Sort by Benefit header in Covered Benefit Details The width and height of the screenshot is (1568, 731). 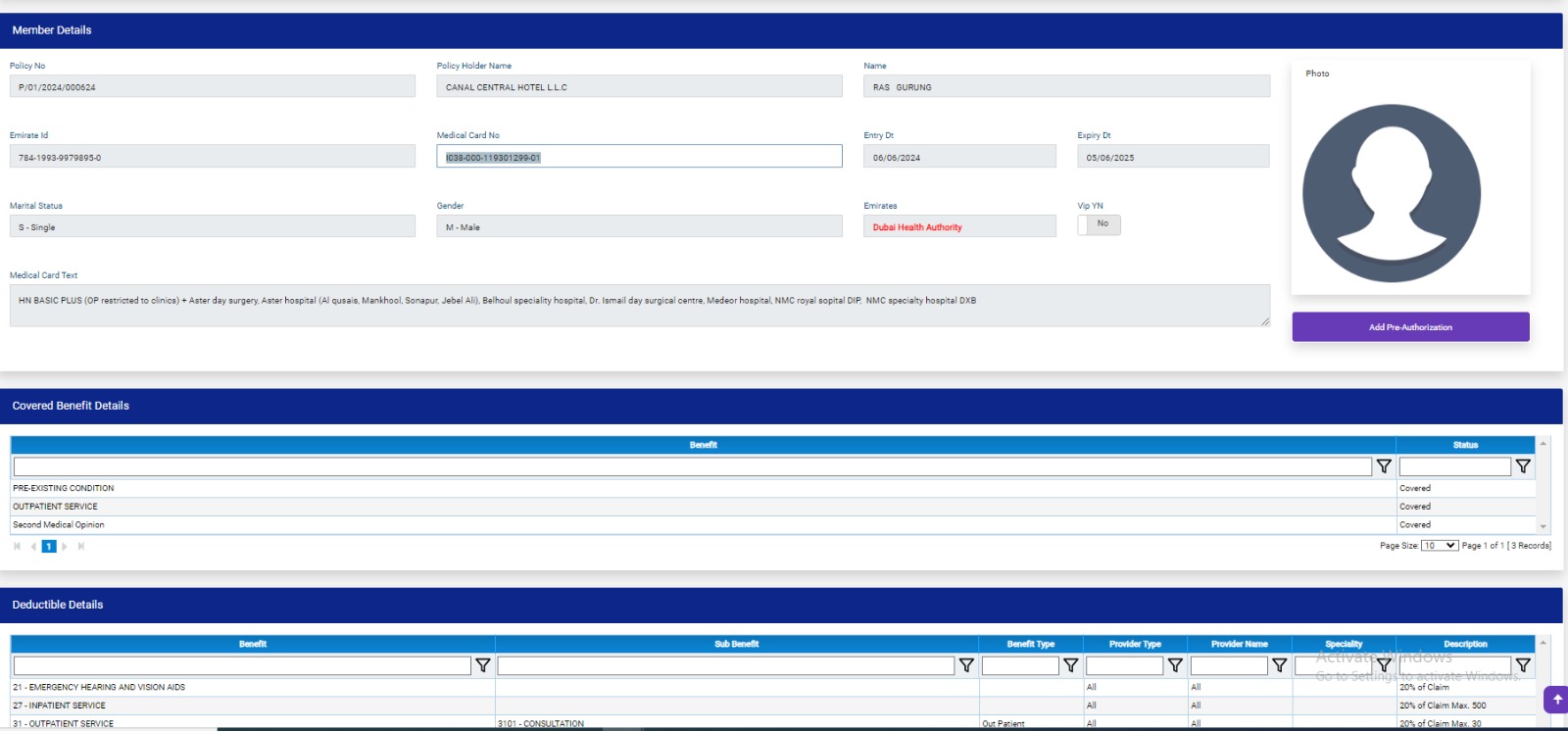[x=703, y=445]
